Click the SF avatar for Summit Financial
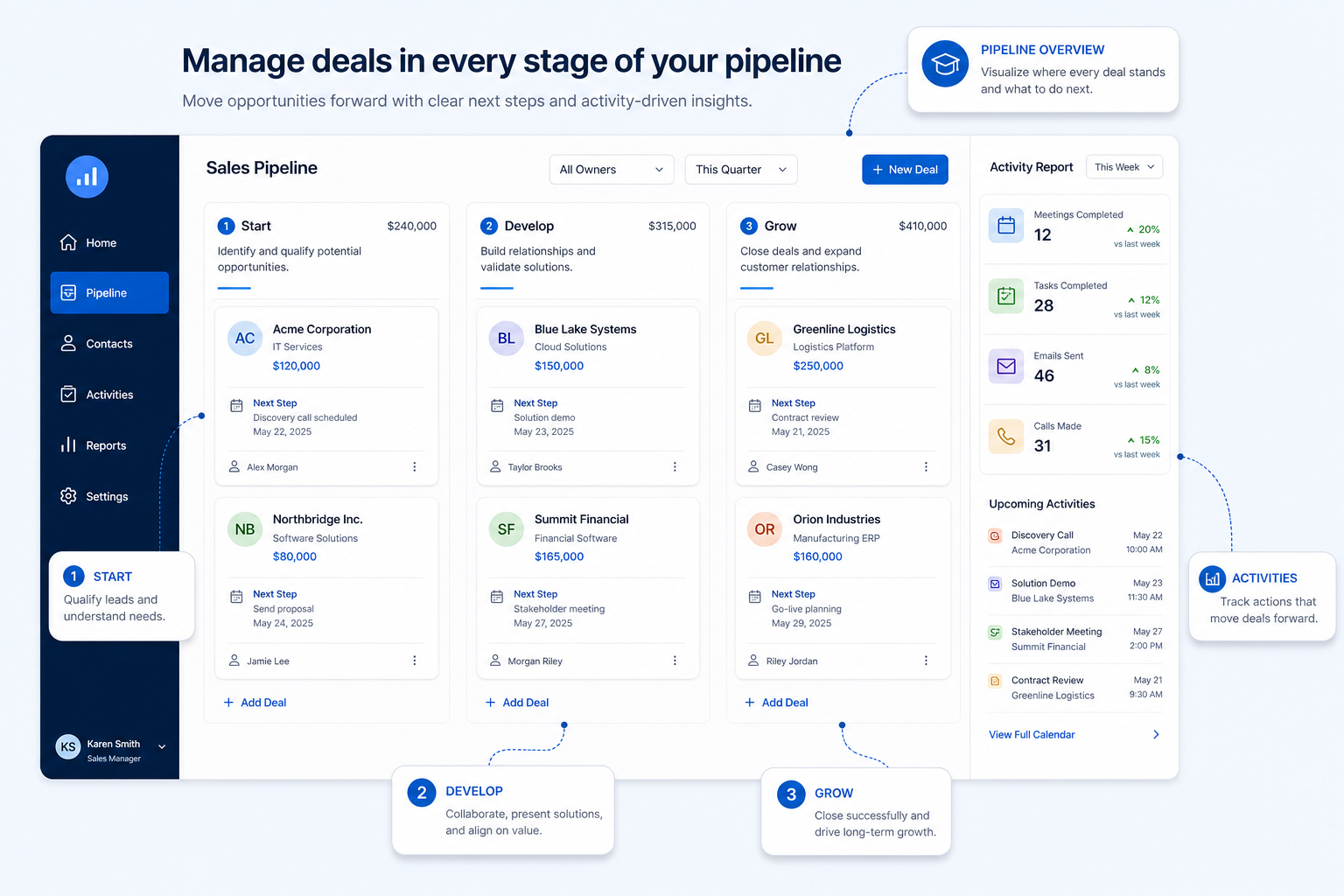The height and width of the screenshot is (896, 1344). [507, 529]
